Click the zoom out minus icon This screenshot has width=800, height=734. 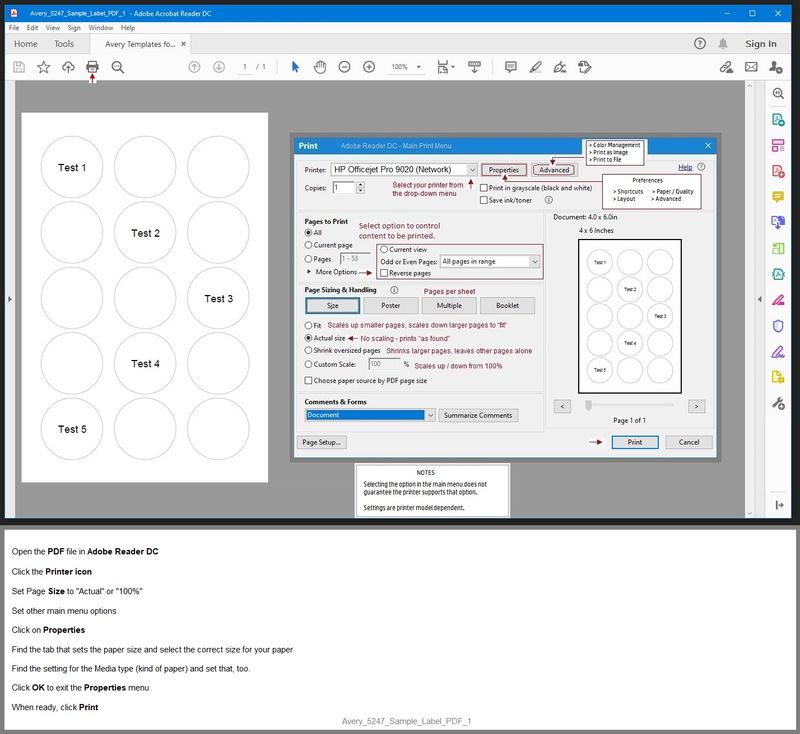(344, 67)
